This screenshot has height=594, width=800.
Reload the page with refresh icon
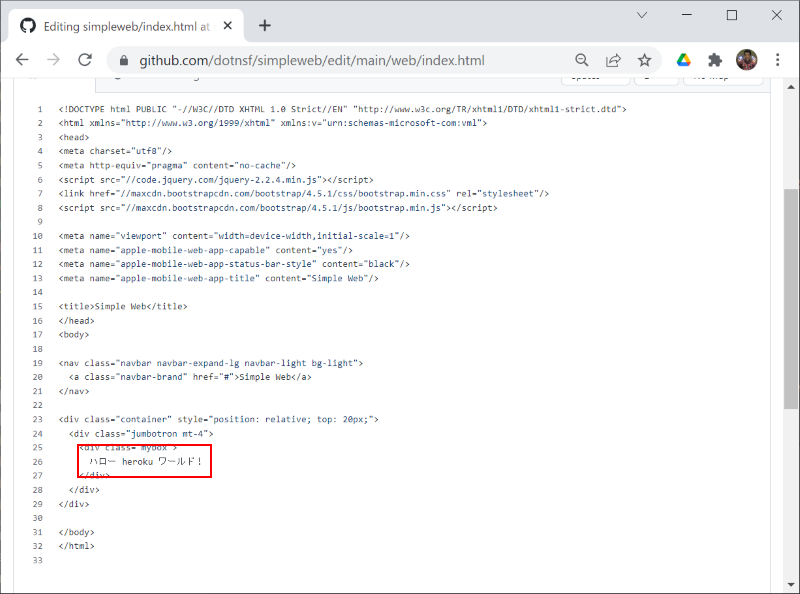point(85,60)
